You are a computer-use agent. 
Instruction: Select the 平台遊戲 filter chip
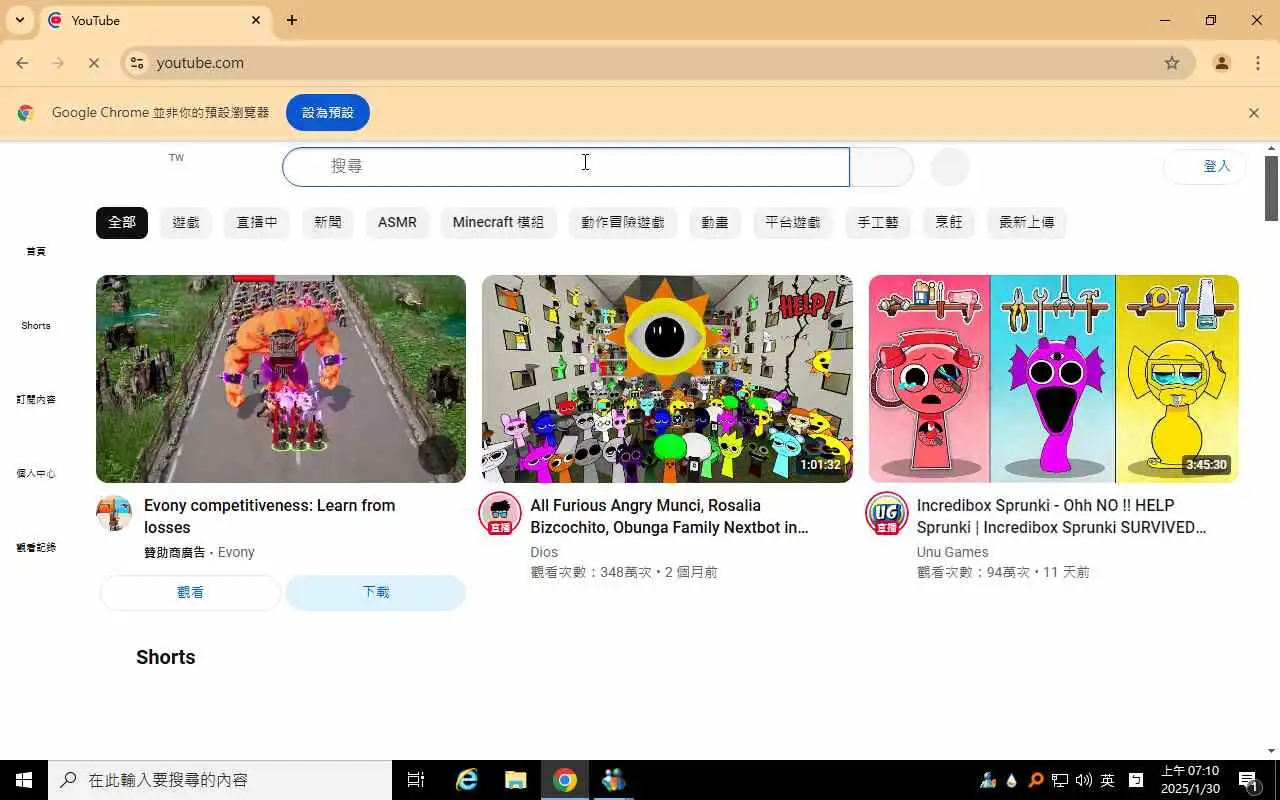[793, 222]
